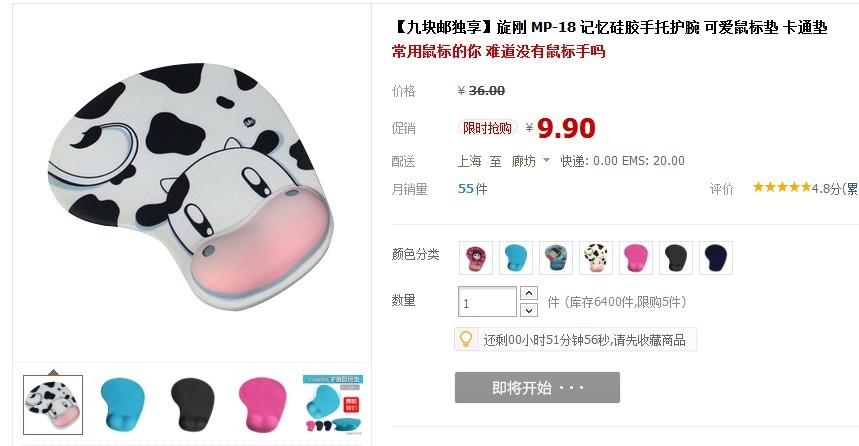
Task: View the black mouse pad thumbnail
Action: point(192,405)
